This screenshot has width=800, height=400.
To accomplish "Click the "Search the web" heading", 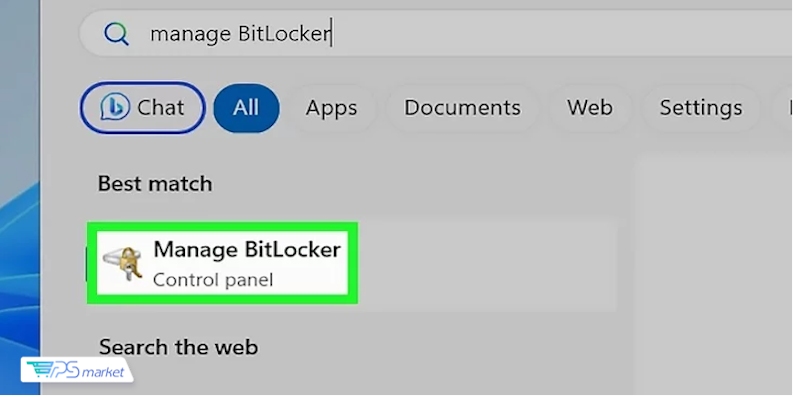I will pyautogui.click(x=178, y=347).
